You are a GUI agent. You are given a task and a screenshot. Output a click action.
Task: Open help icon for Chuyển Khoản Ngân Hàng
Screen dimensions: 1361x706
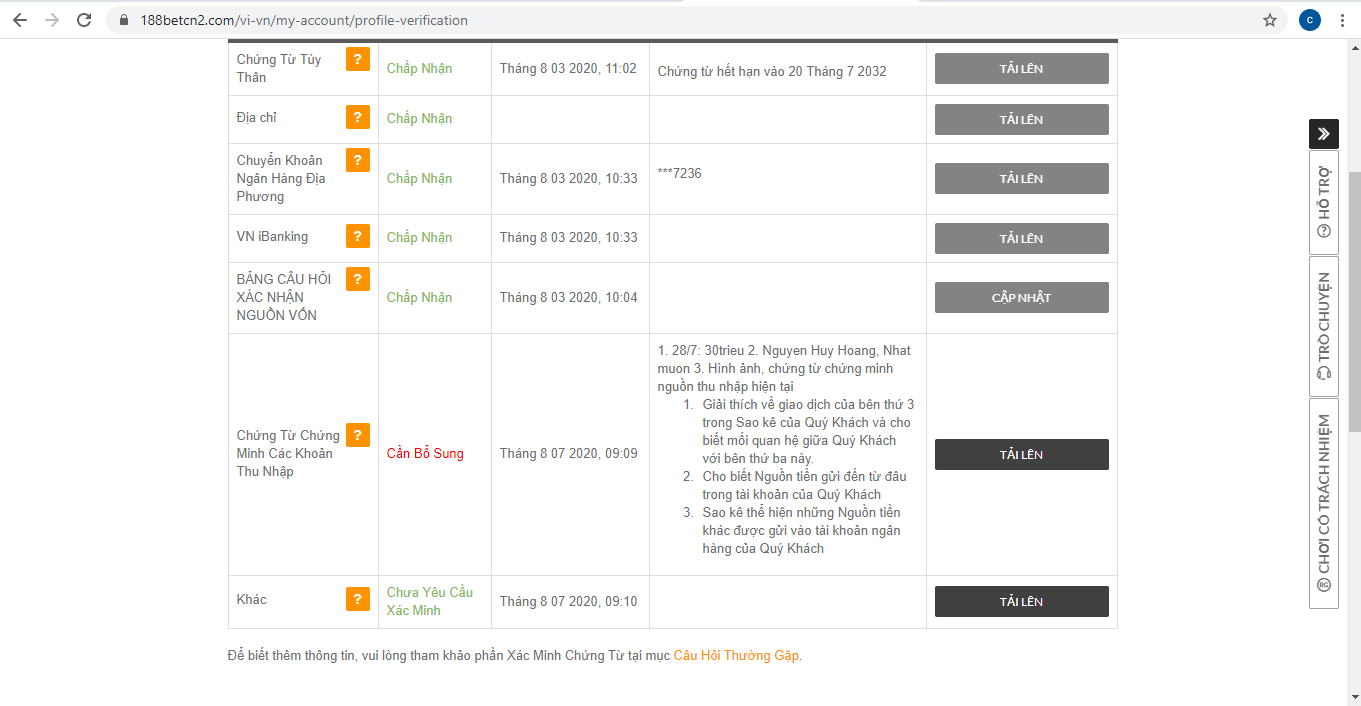357,160
